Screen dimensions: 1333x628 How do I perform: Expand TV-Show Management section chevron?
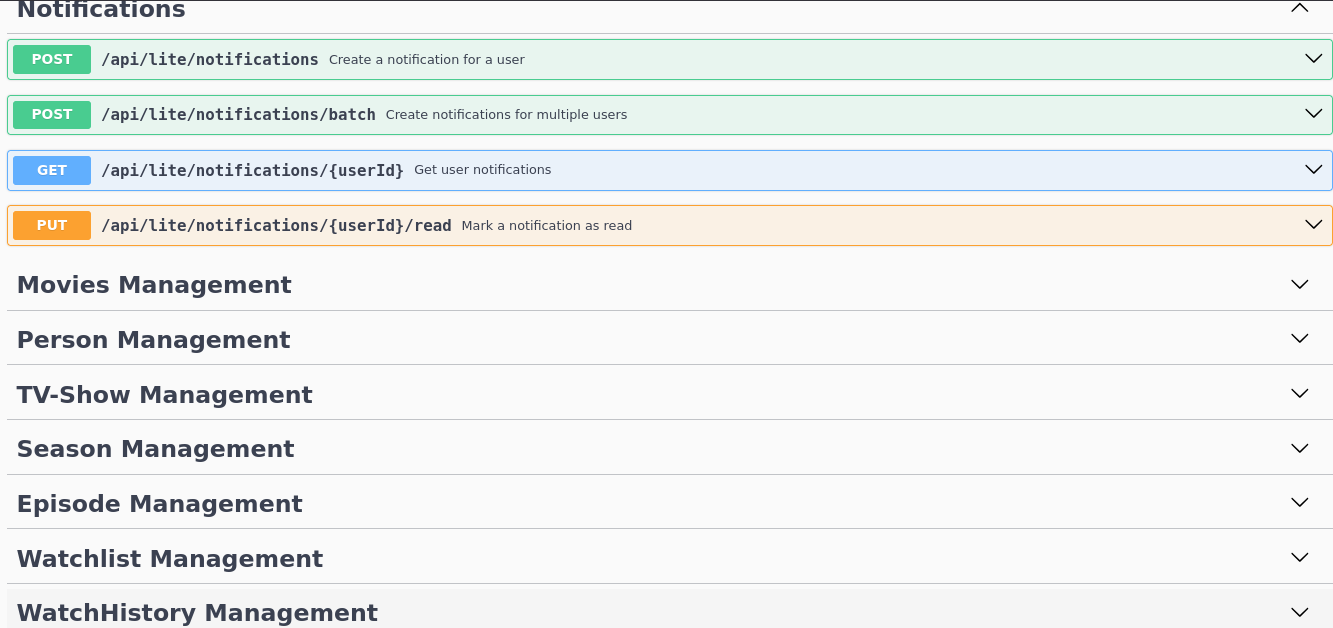[x=1299, y=394]
